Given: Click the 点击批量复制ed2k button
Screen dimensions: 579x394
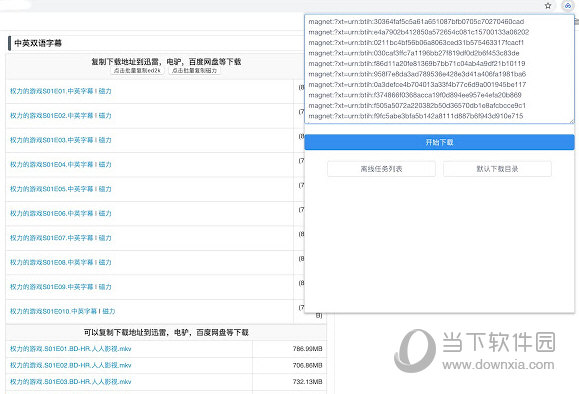Looking at the screenshot, I should tap(137, 70).
